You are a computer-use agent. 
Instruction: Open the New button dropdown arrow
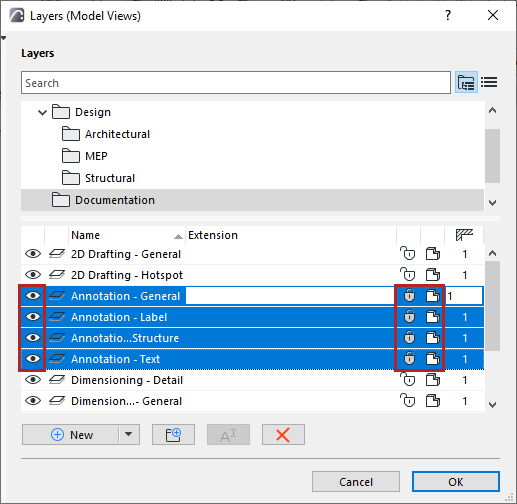tap(129, 434)
